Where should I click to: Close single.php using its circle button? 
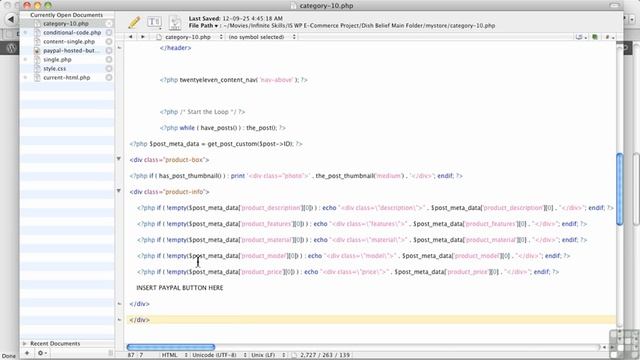click(109, 60)
